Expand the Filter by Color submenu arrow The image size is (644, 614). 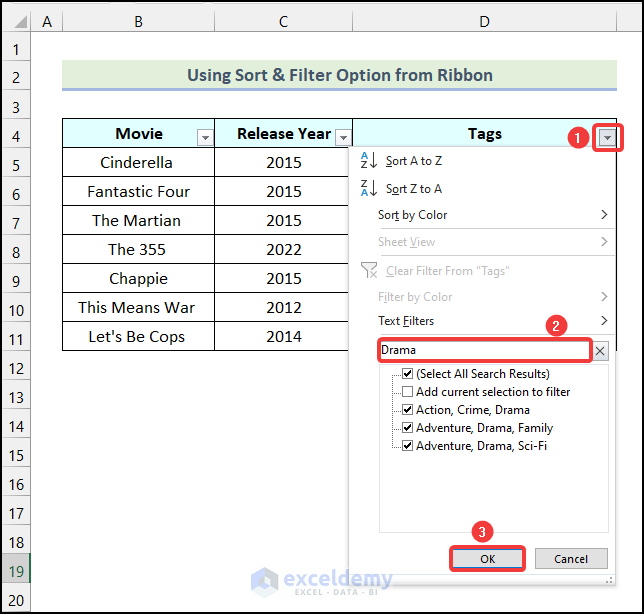pos(604,297)
